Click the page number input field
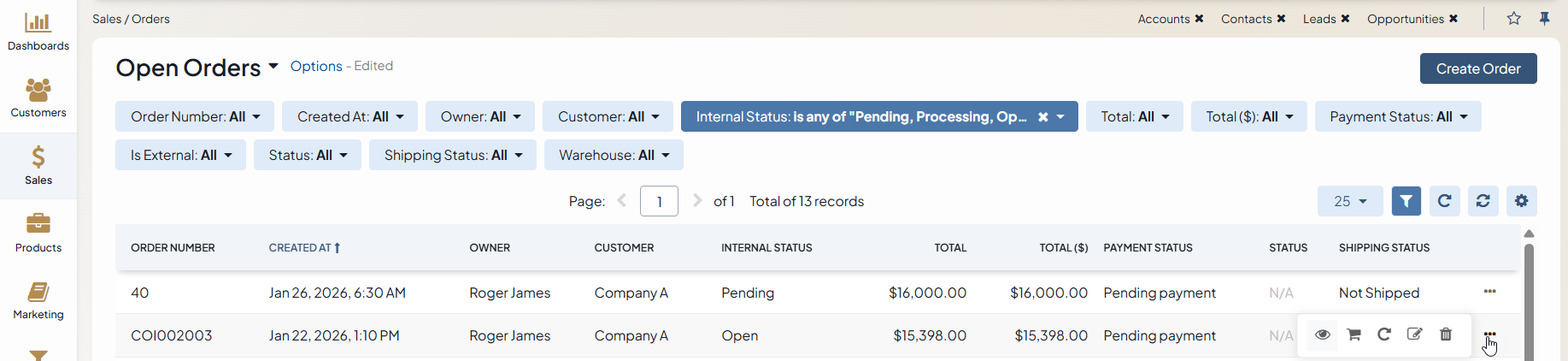 pyautogui.click(x=659, y=201)
